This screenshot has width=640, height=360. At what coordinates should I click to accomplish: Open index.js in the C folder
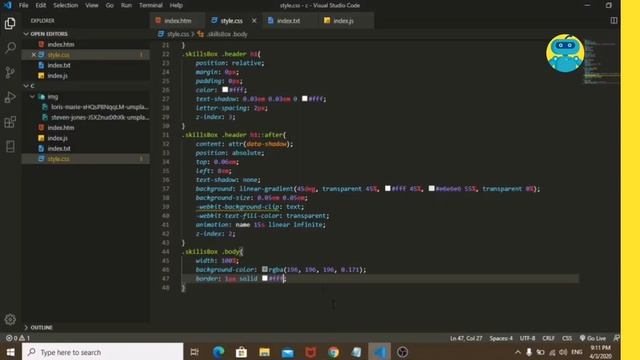58,138
